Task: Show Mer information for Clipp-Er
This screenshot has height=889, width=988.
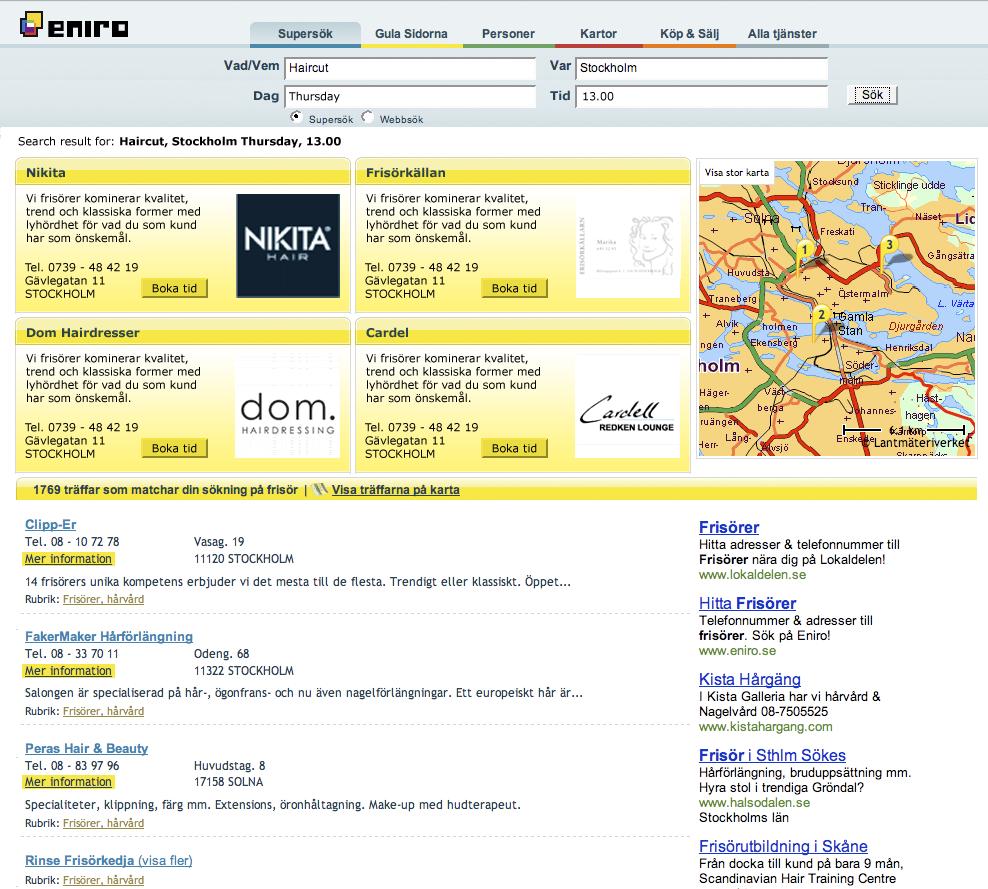Action: [69, 559]
